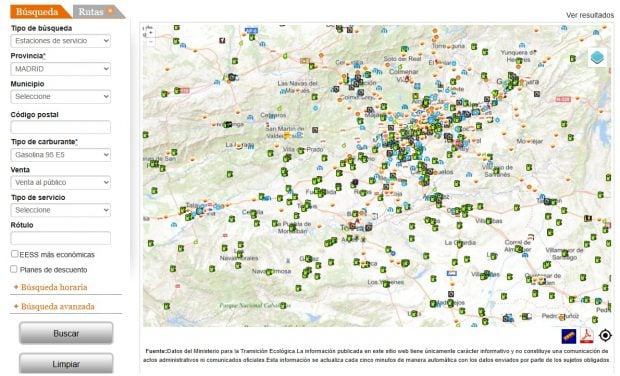Select yellow marker at San Martín de Valdeiglesias
620x376 pixels.
coord(287,135)
